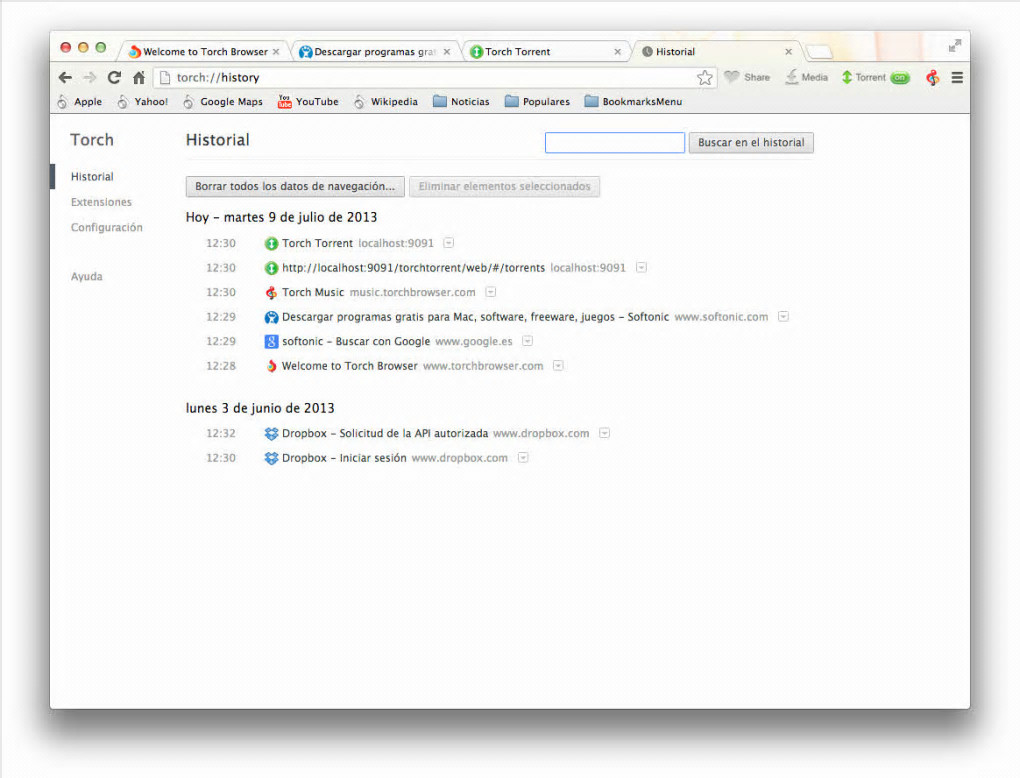Image resolution: width=1020 pixels, height=778 pixels.
Task: Focus the history search field
Action: pos(615,142)
